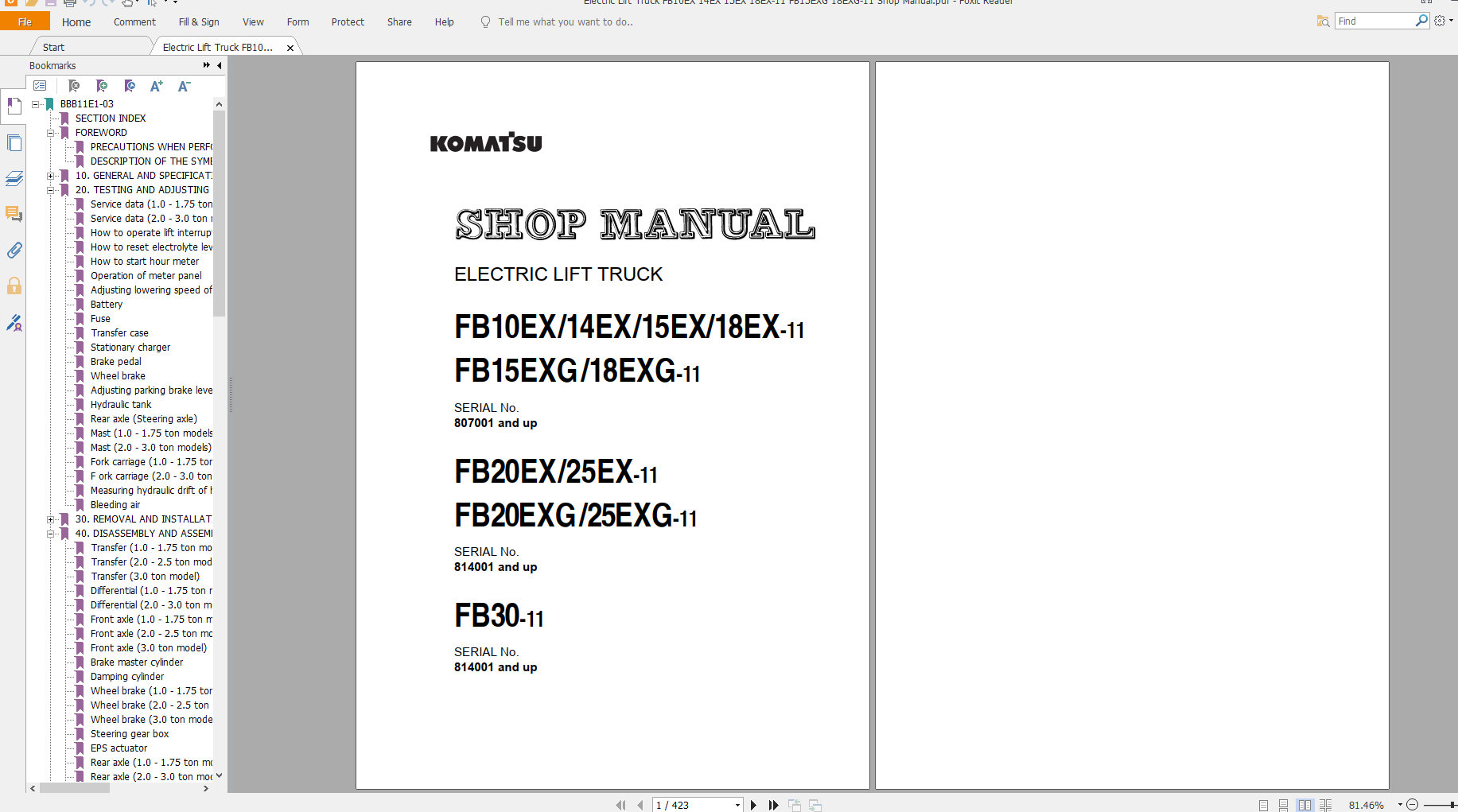The width and height of the screenshot is (1458, 812).
Task: Open the View ribbon tab
Action: click(x=253, y=21)
